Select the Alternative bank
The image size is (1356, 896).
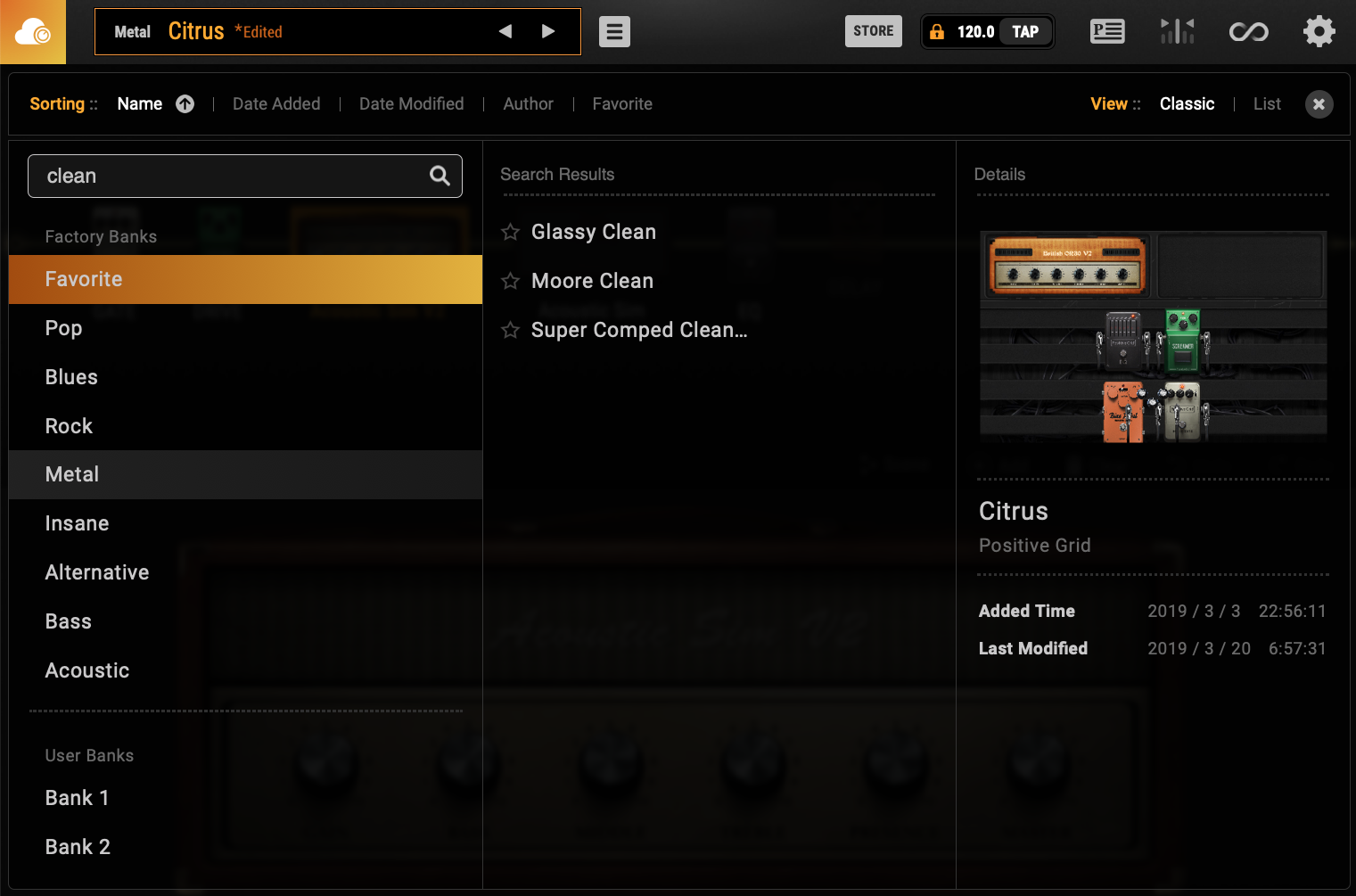245,572
